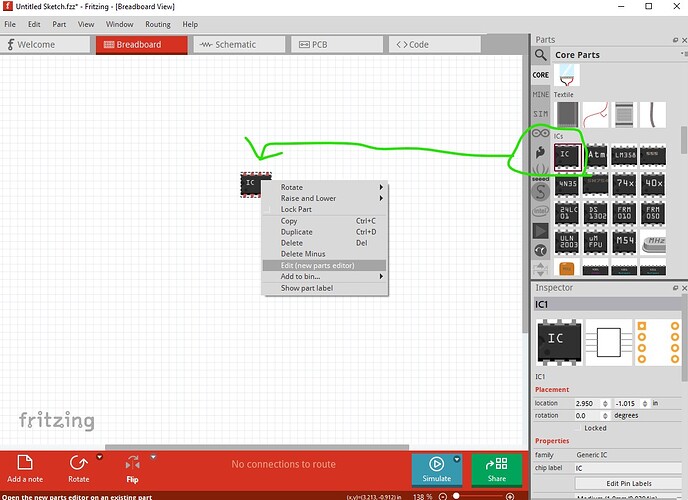Click the Flip toolbar button
Viewport: 688px width, 500px height.
[x=133, y=469]
